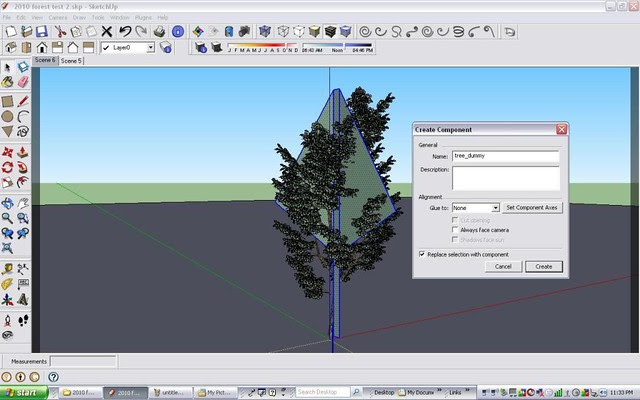This screenshot has width=640, height=400.
Task: Select the Circle tool
Action: [7, 116]
